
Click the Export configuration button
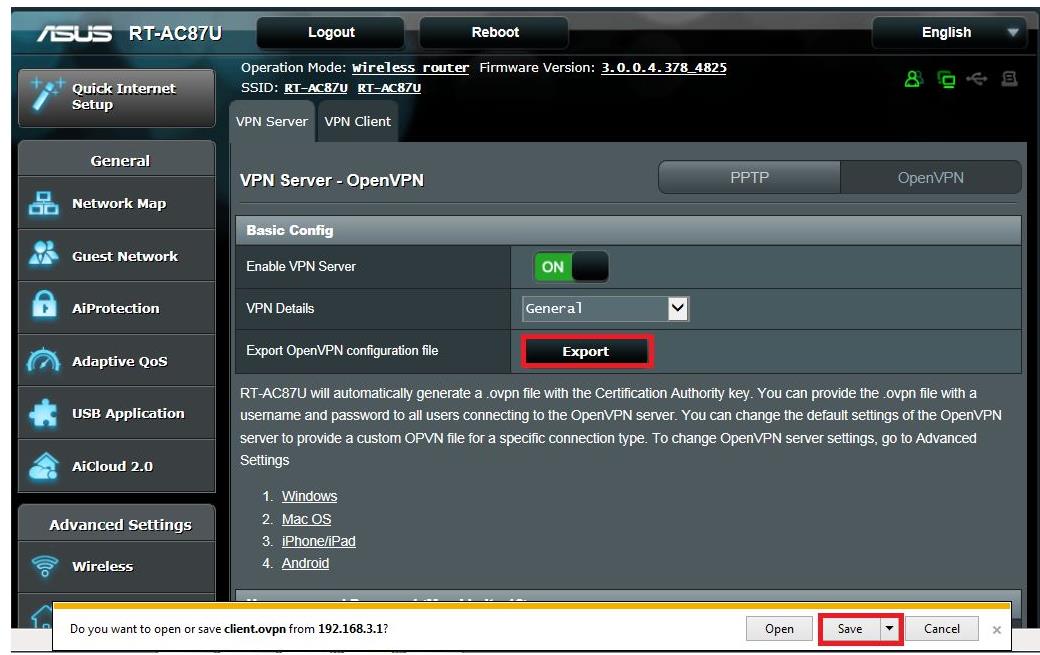click(586, 351)
